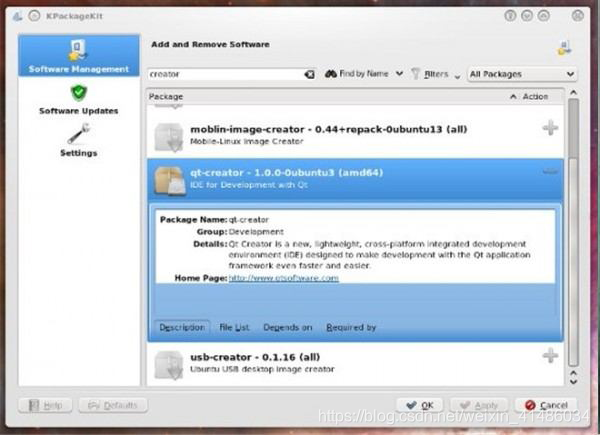
Task: Click the Defaults button
Action: click(x=113, y=405)
